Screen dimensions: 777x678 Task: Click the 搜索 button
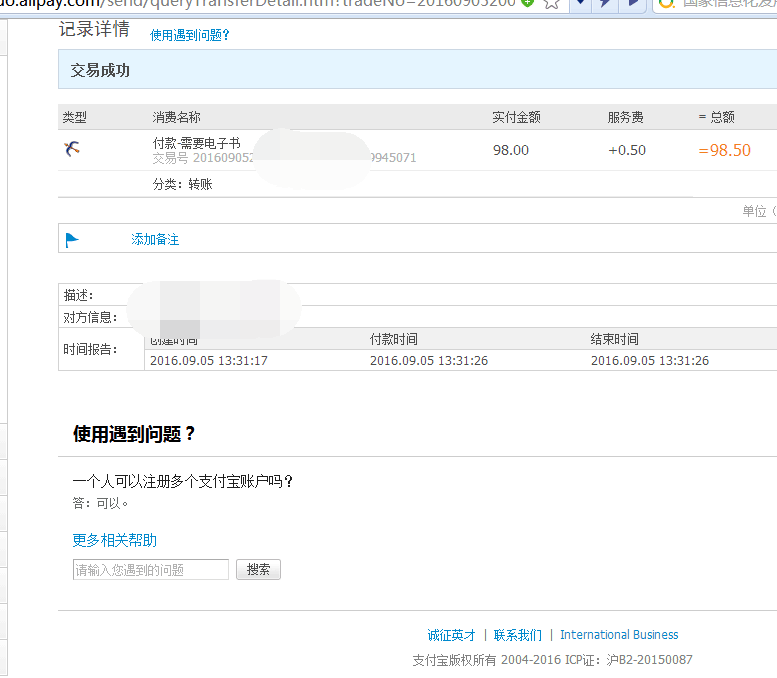(x=258, y=569)
